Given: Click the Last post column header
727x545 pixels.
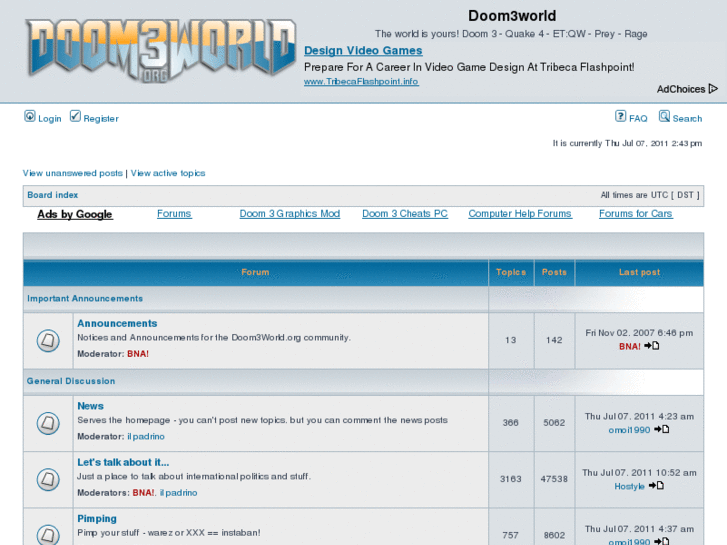Looking at the screenshot, I should [639, 272].
